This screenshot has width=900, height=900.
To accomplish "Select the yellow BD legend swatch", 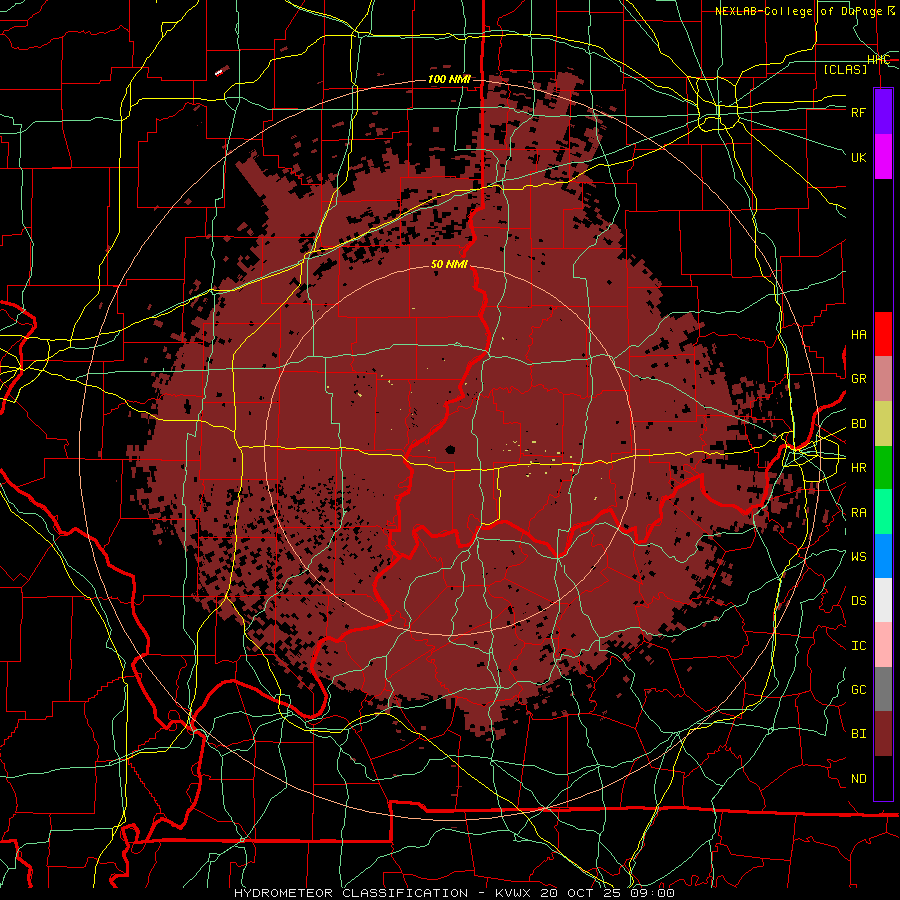I will pos(883,424).
